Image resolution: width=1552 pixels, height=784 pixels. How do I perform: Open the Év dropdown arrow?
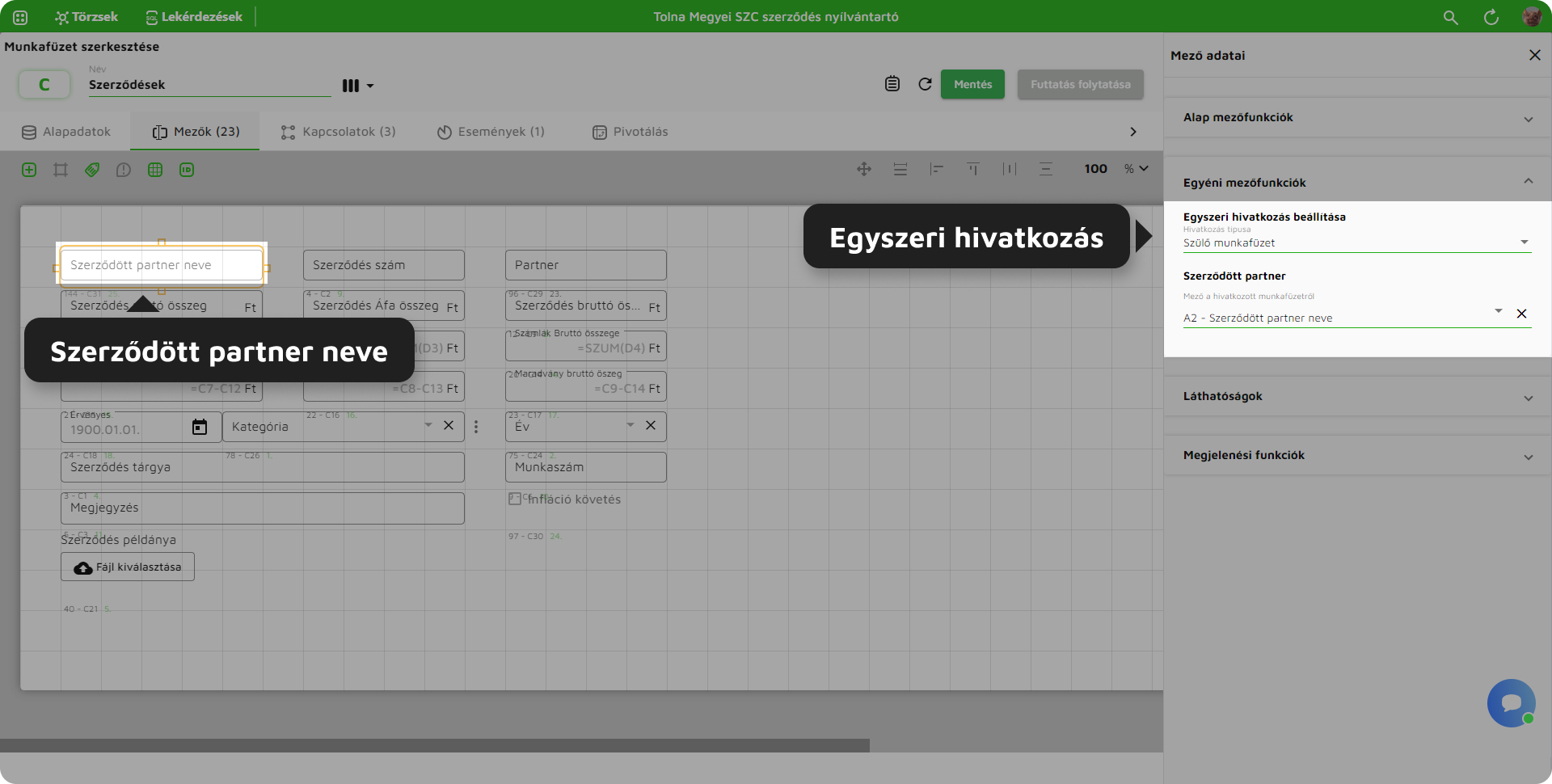point(630,425)
